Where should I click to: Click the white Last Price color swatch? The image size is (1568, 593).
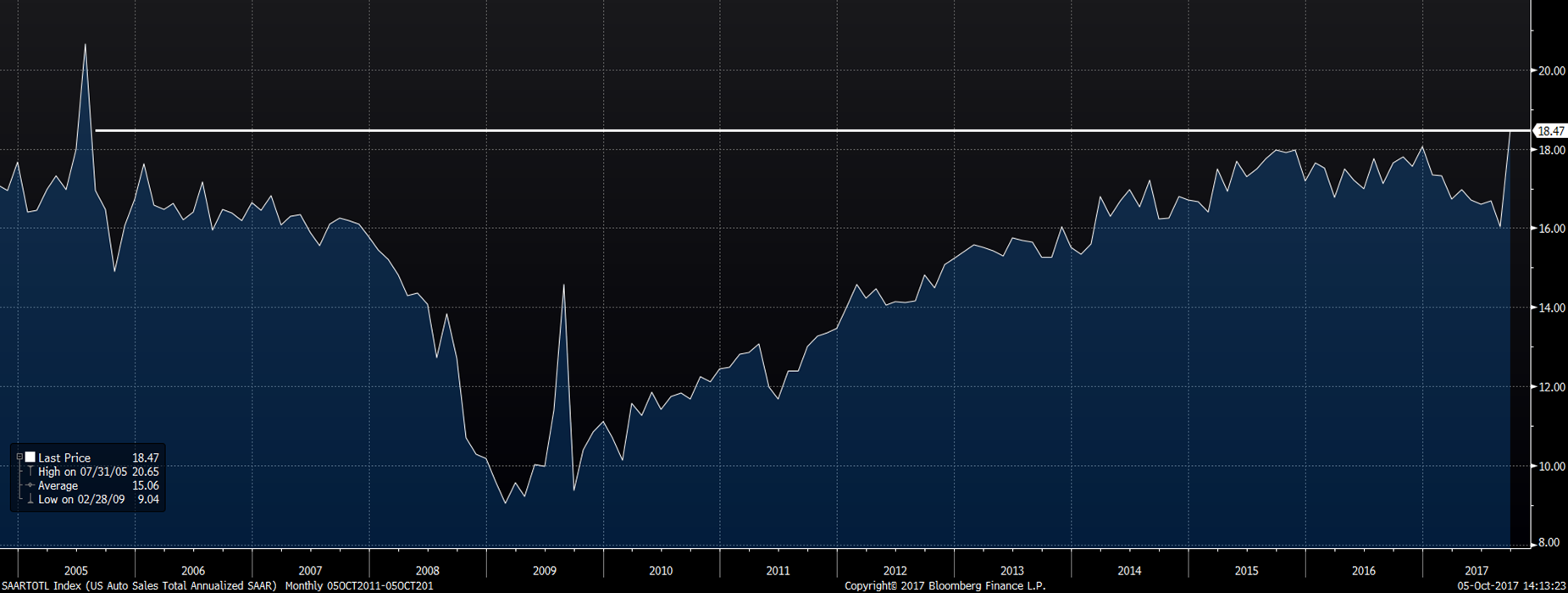[30, 457]
